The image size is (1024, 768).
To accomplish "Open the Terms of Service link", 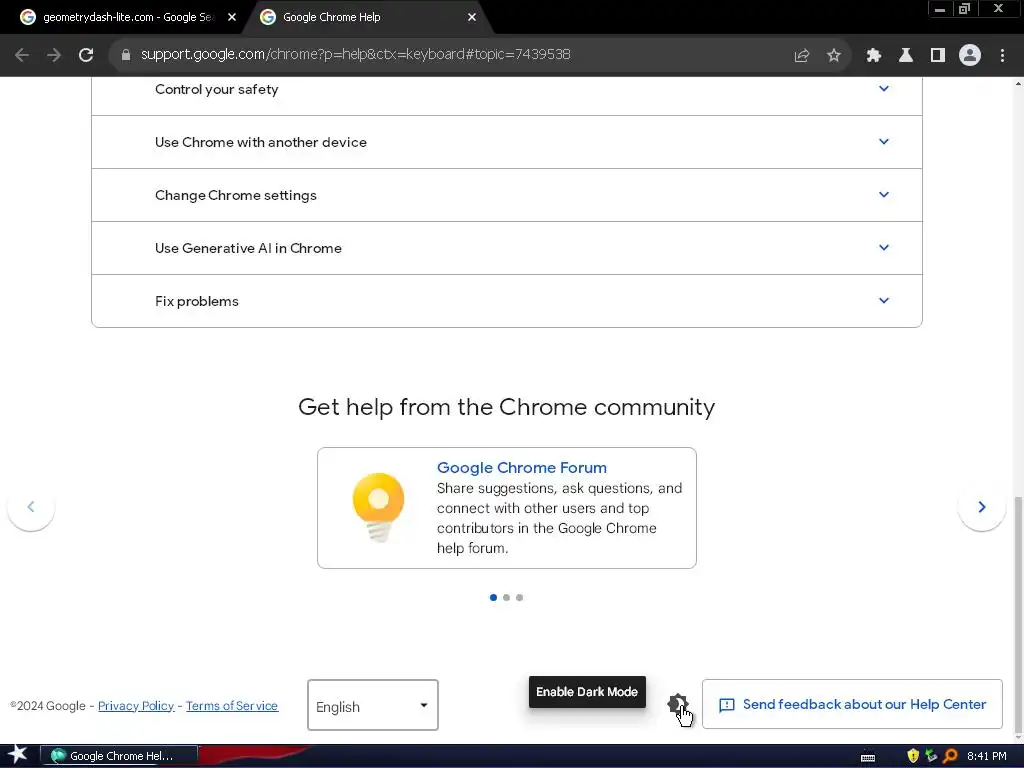I will tap(232, 706).
